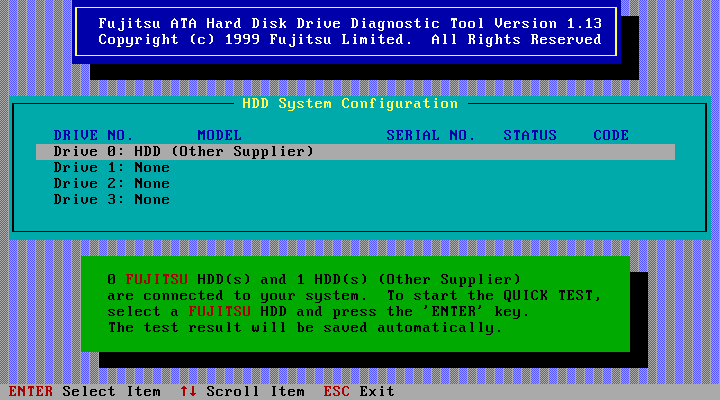The image size is (720, 400).
Task: Click the MODEL column header
Action: [x=219, y=135]
